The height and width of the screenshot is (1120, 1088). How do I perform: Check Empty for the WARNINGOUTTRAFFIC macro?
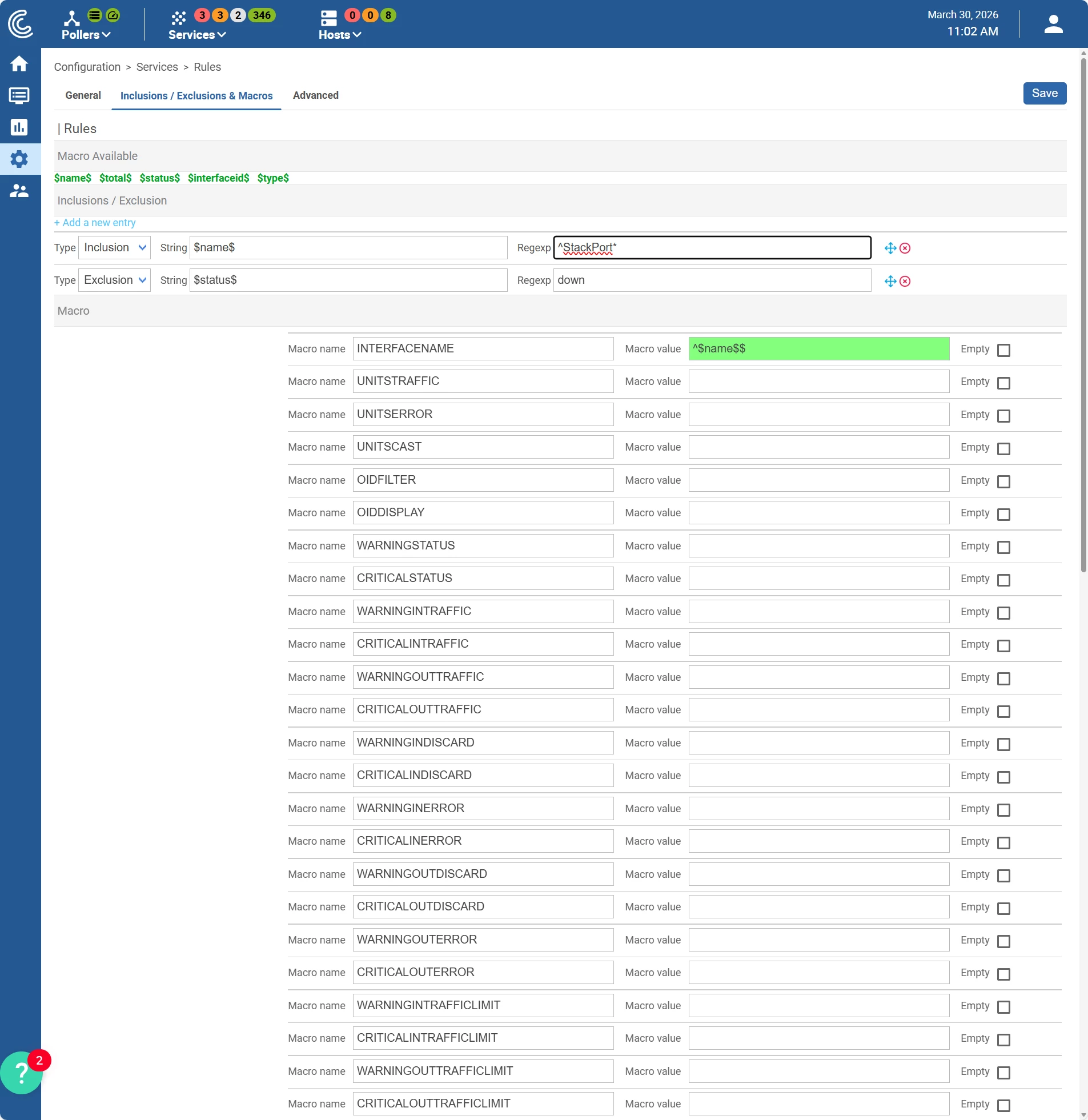[x=1003, y=679]
